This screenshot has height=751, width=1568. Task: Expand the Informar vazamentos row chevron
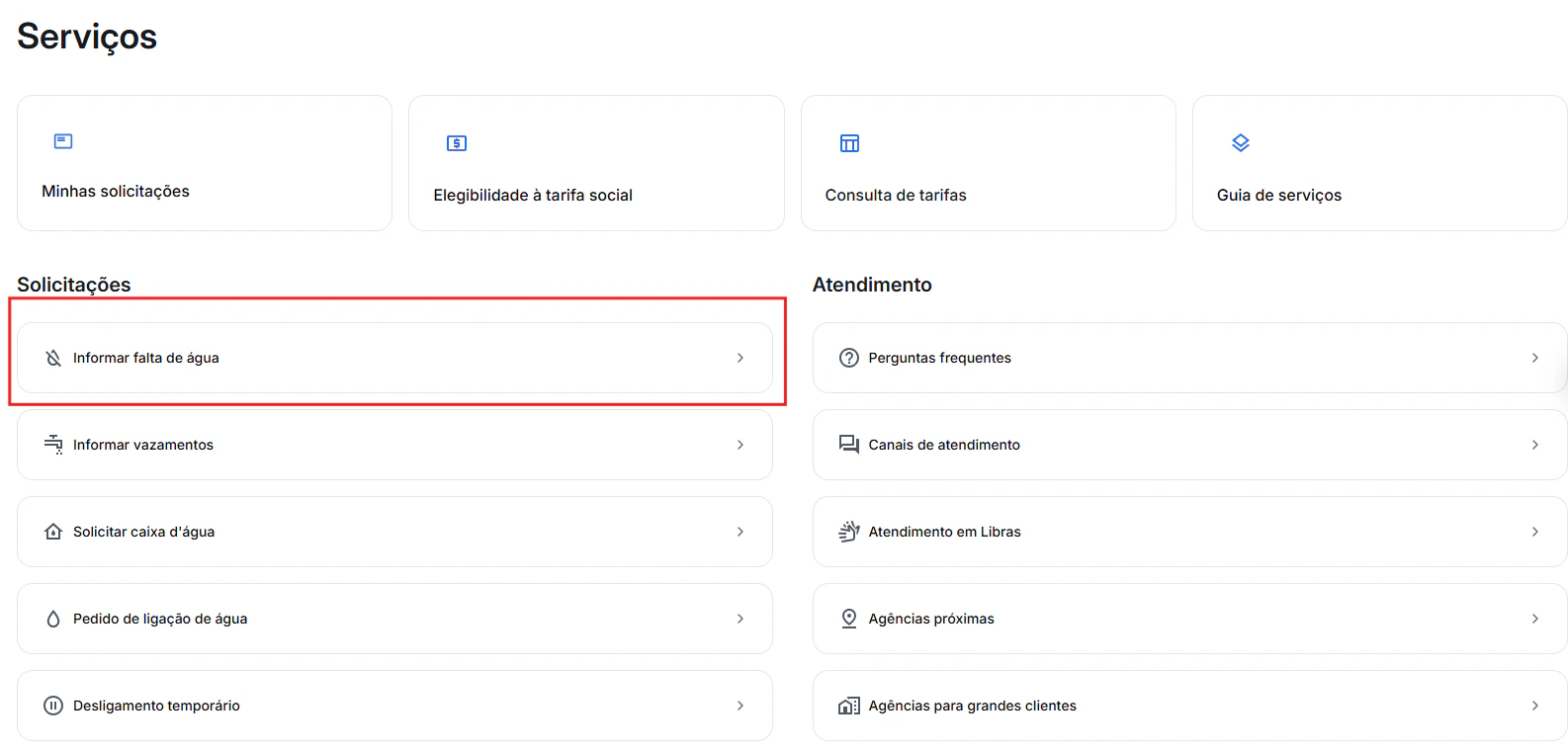point(740,445)
